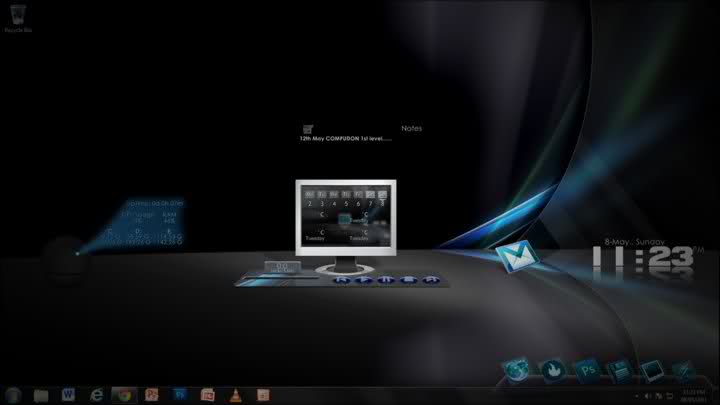The width and height of the screenshot is (720, 405).
Task: Click play button on player widget
Action: (x=363, y=279)
